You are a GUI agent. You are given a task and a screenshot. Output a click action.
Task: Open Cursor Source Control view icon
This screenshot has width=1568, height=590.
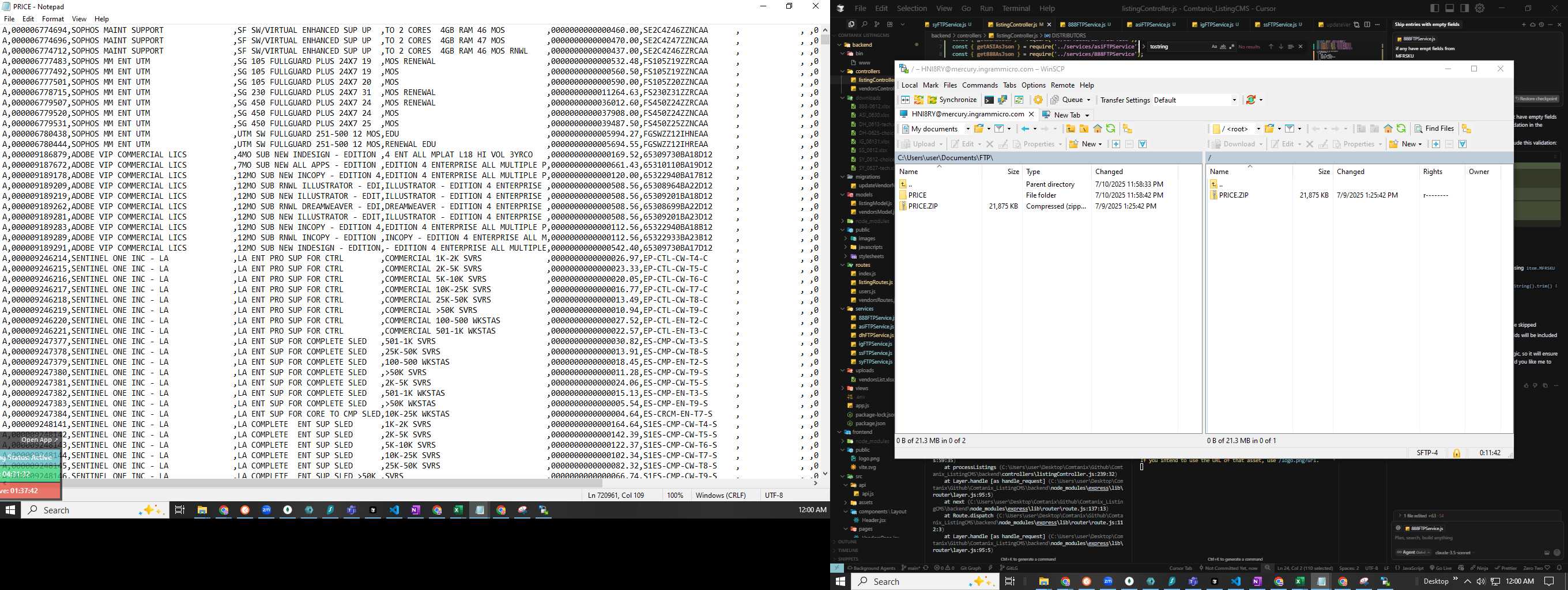point(877,24)
